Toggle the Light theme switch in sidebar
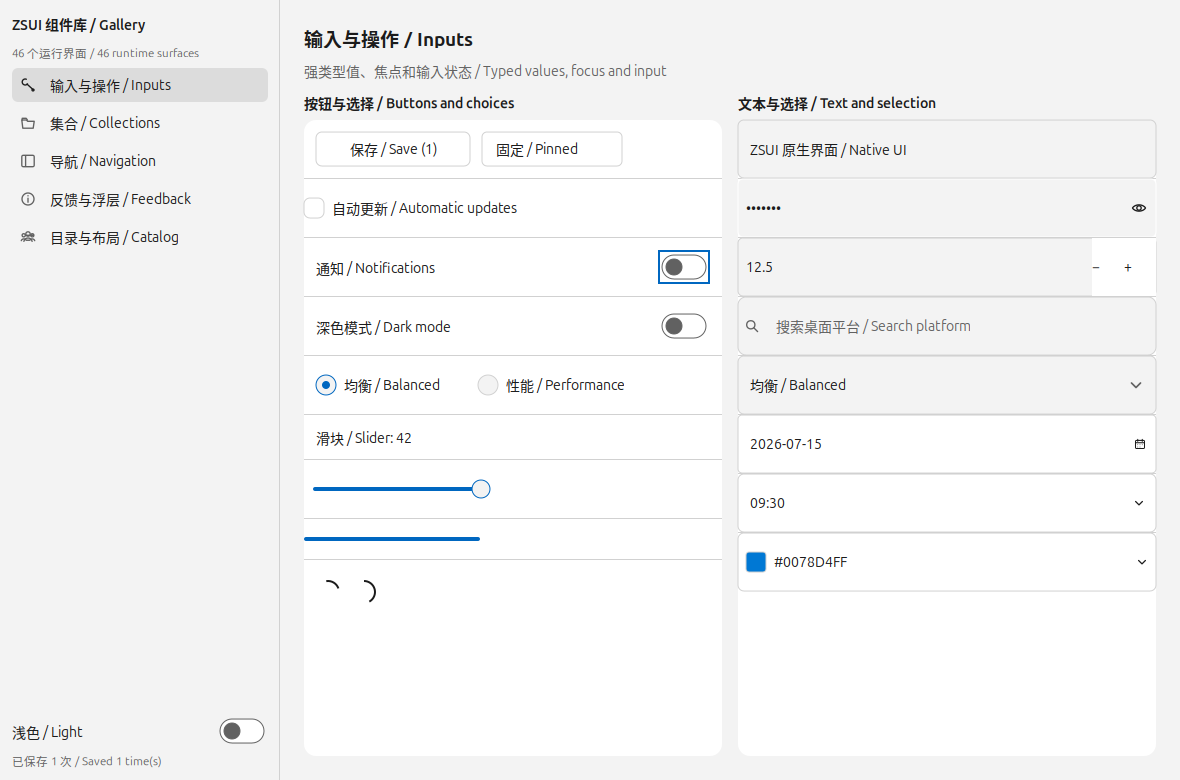 coord(242,731)
